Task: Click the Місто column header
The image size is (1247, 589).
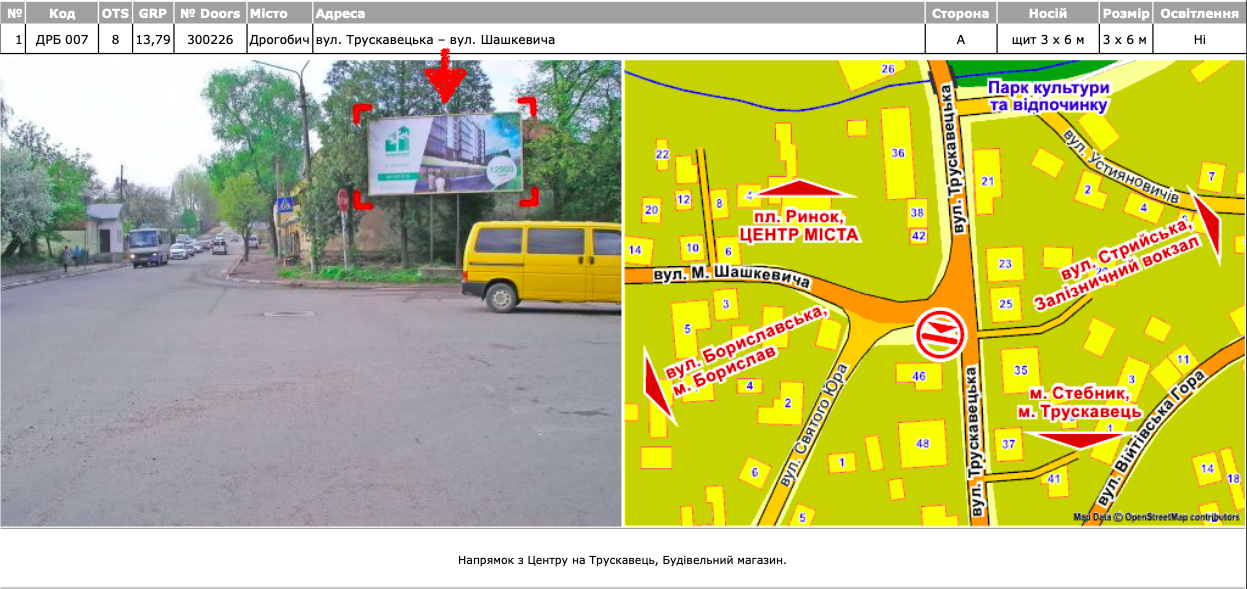Action: coord(279,13)
